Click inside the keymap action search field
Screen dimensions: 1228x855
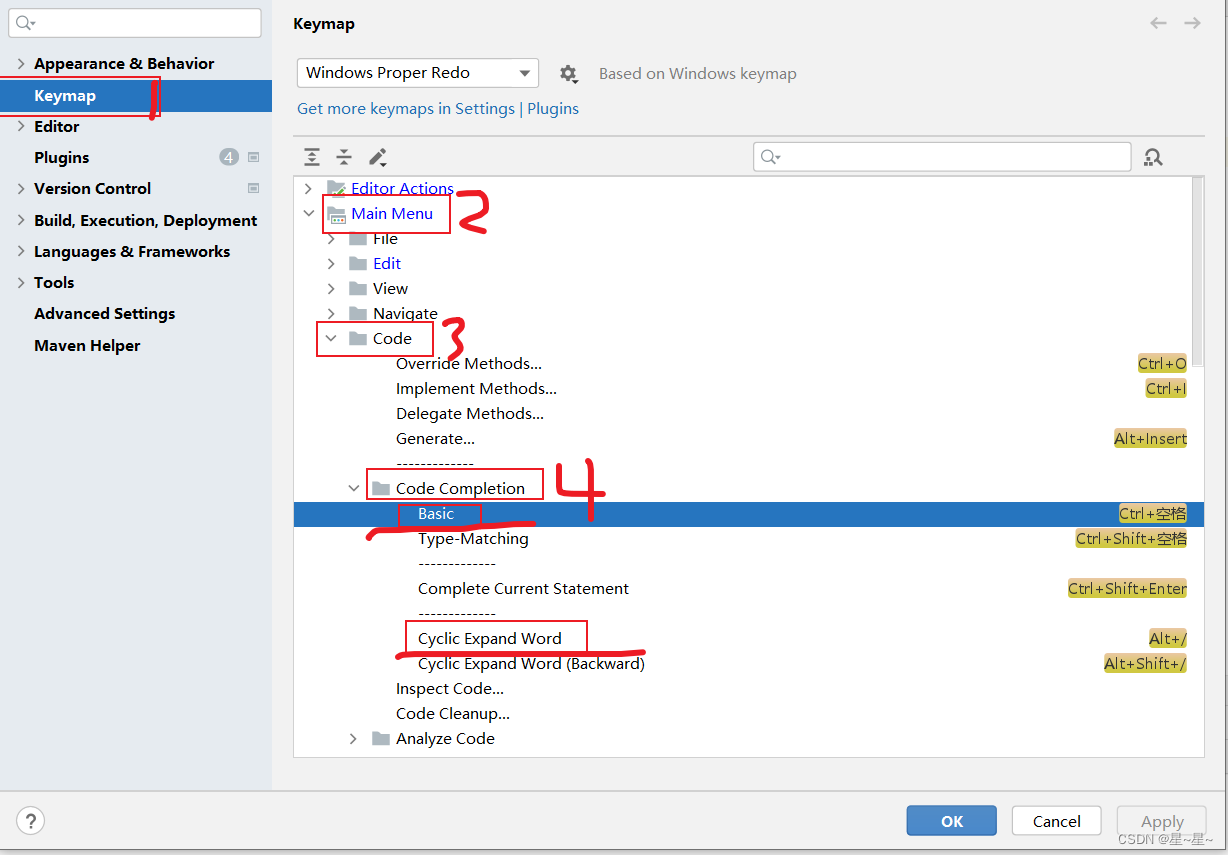pos(941,156)
